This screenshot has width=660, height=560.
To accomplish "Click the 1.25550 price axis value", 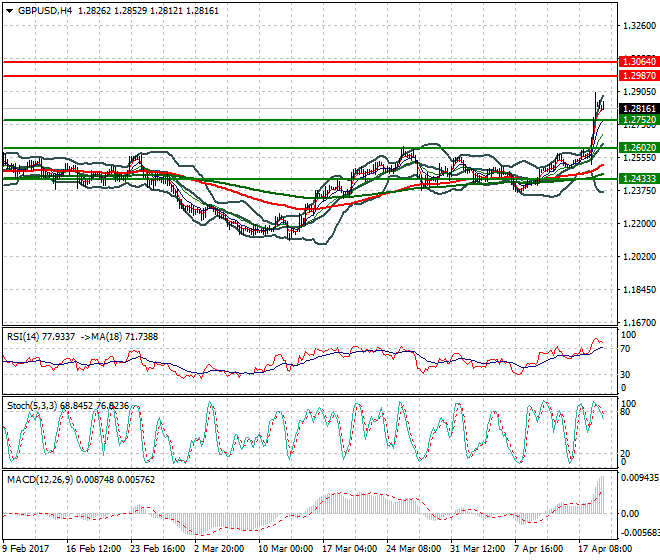I will pyautogui.click(x=639, y=158).
